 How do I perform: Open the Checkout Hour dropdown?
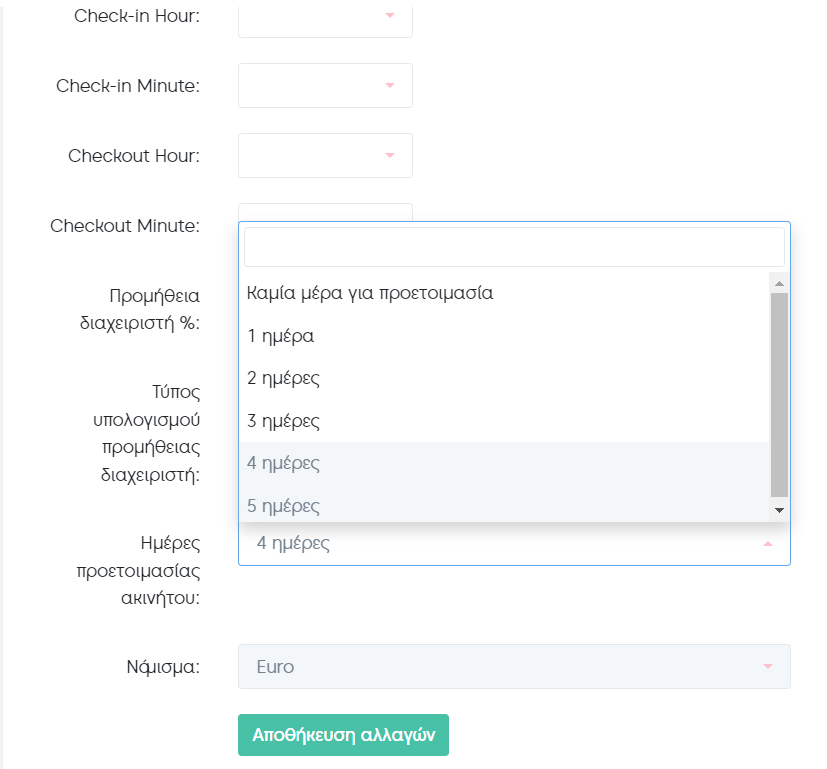coord(325,156)
